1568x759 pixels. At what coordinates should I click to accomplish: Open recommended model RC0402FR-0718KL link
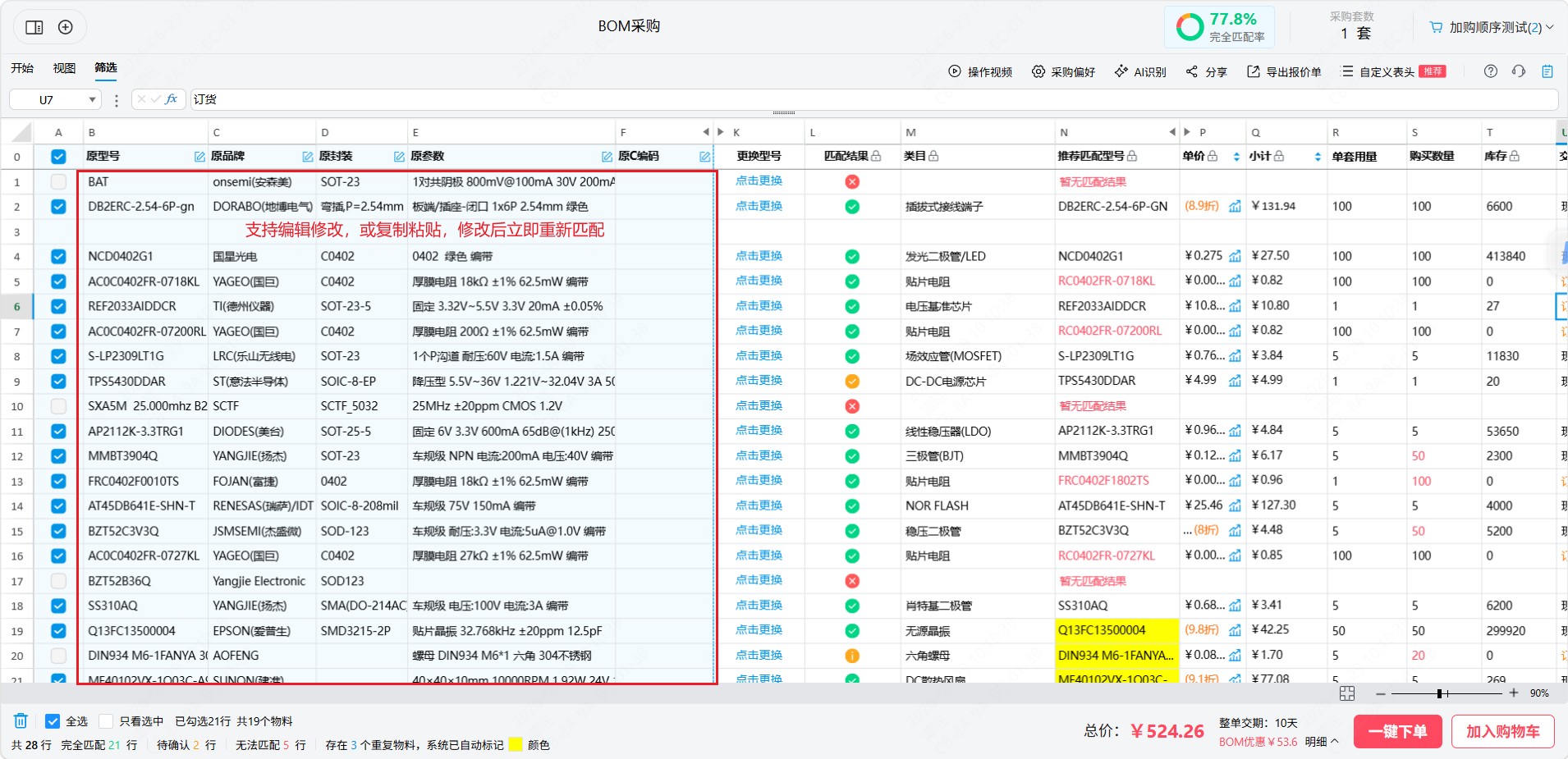(1107, 281)
